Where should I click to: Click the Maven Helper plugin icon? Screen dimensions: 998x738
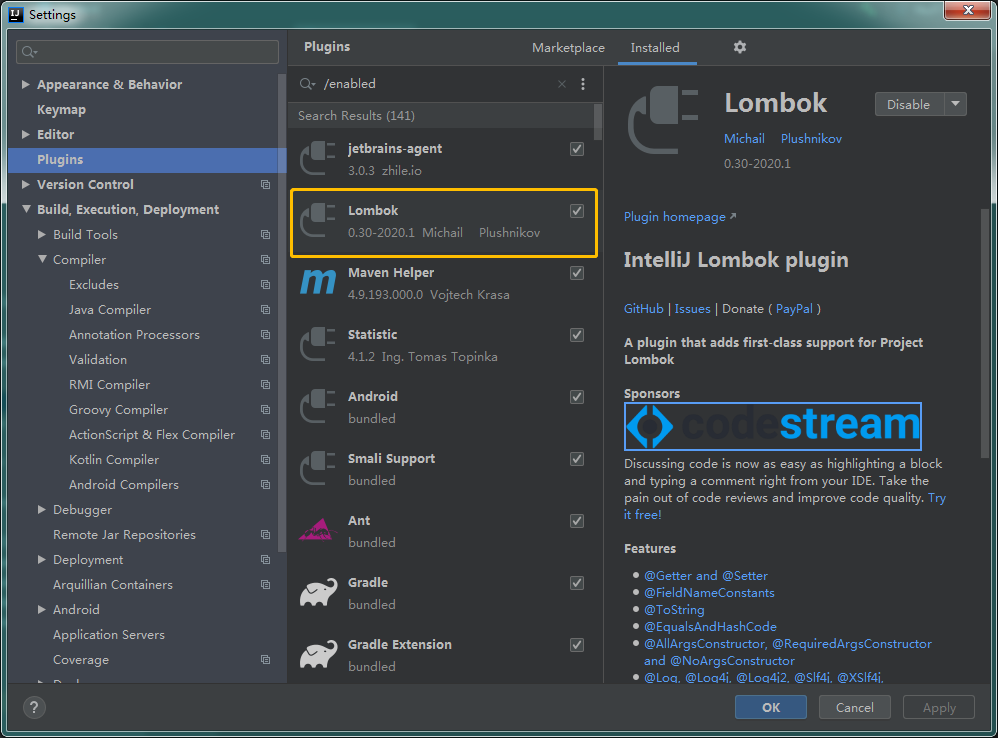[x=318, y=283]
